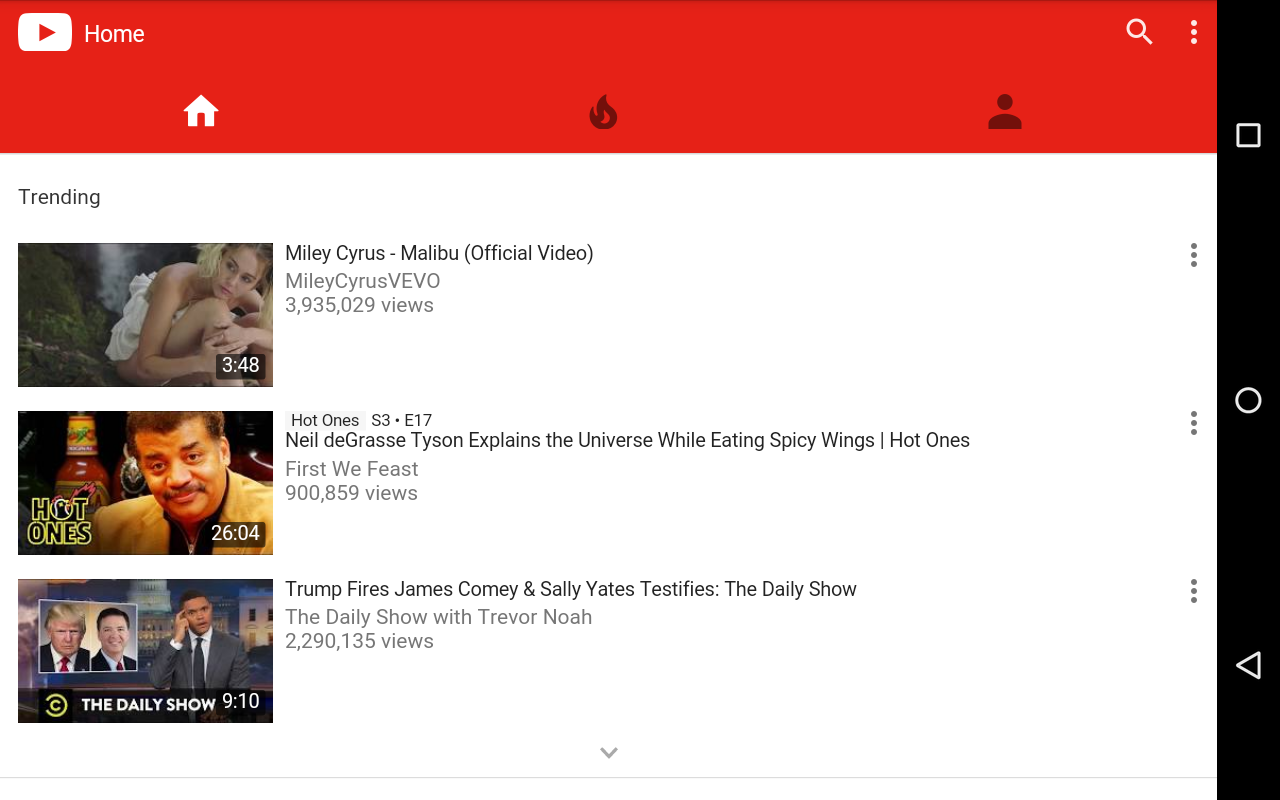Tap the YouTube logo

(x=45, y=31)
